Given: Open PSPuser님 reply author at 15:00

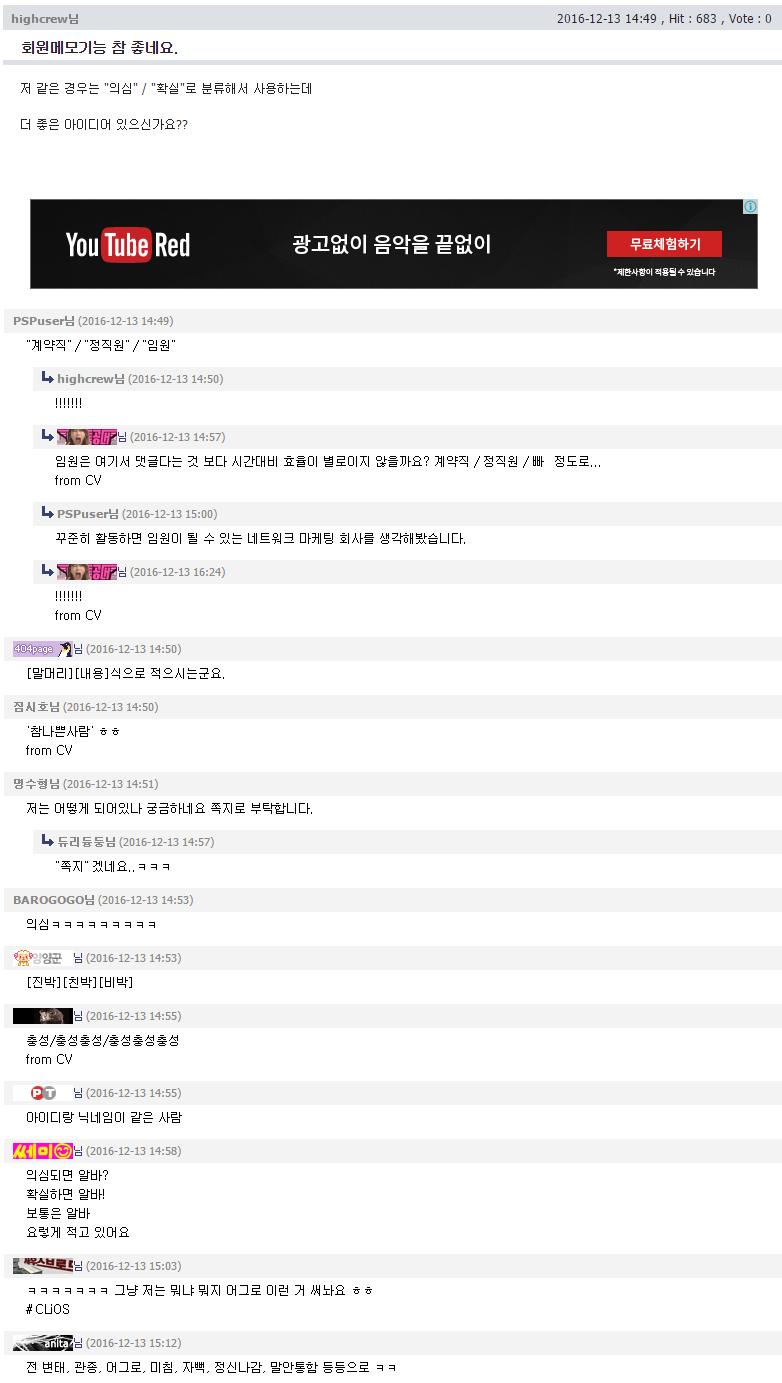Looking at the screenshot, I should (88, 514).
